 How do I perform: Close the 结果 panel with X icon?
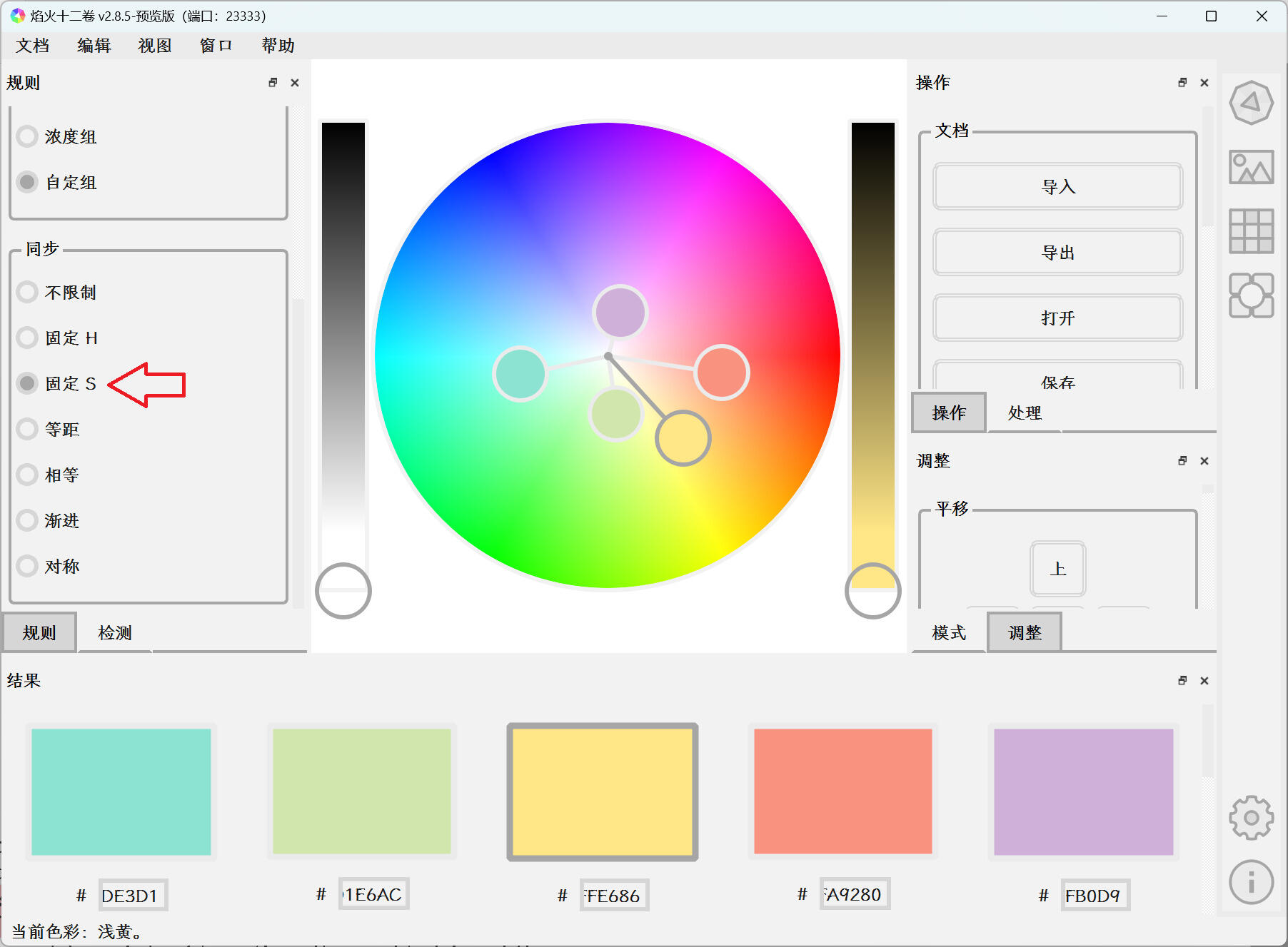tap(1204, 681)
